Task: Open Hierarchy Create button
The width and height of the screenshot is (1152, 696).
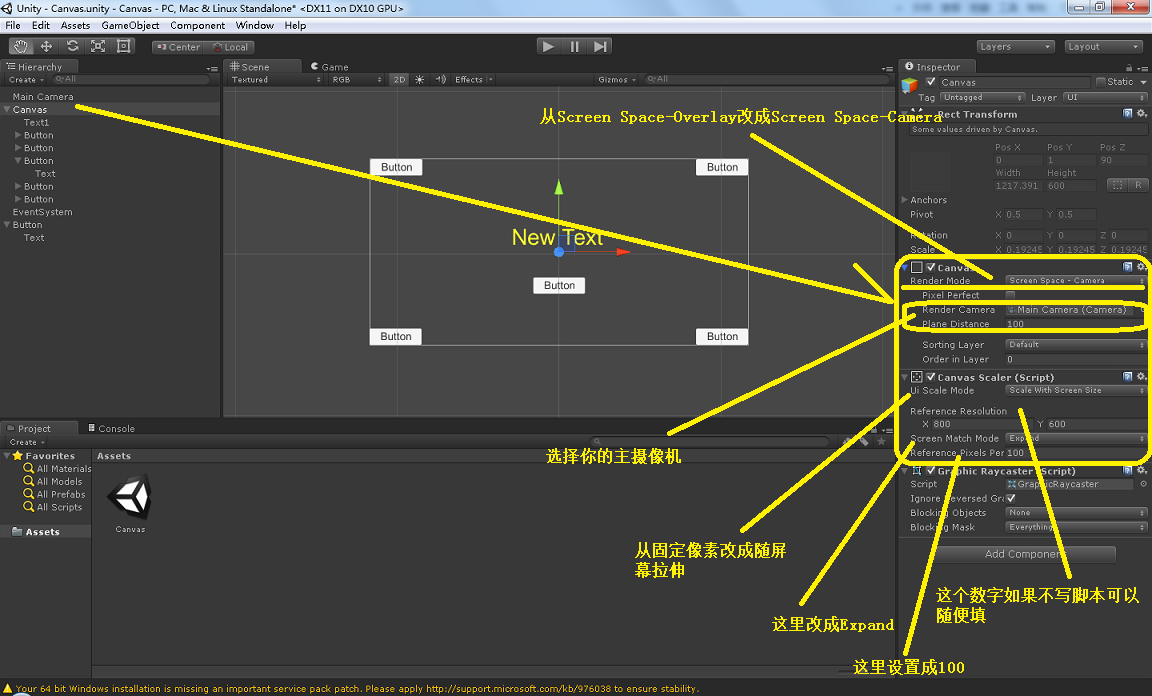Action: pos(26,79)
